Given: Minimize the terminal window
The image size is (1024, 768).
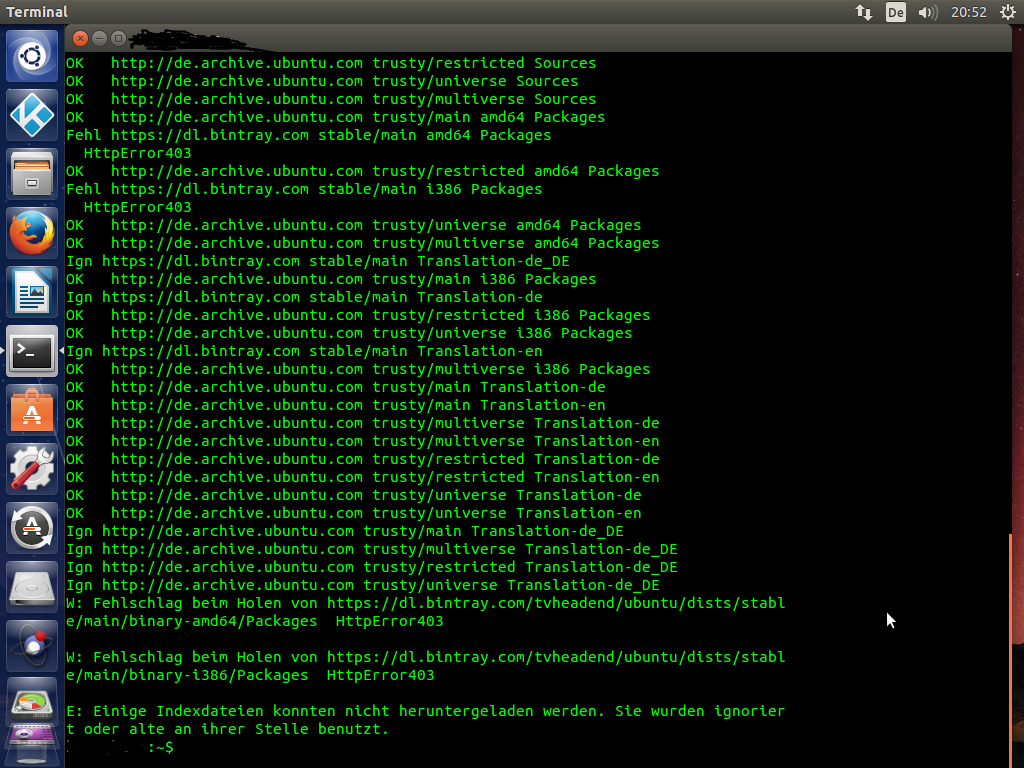Looking at the screenshot, I should (x=99, y=39).
